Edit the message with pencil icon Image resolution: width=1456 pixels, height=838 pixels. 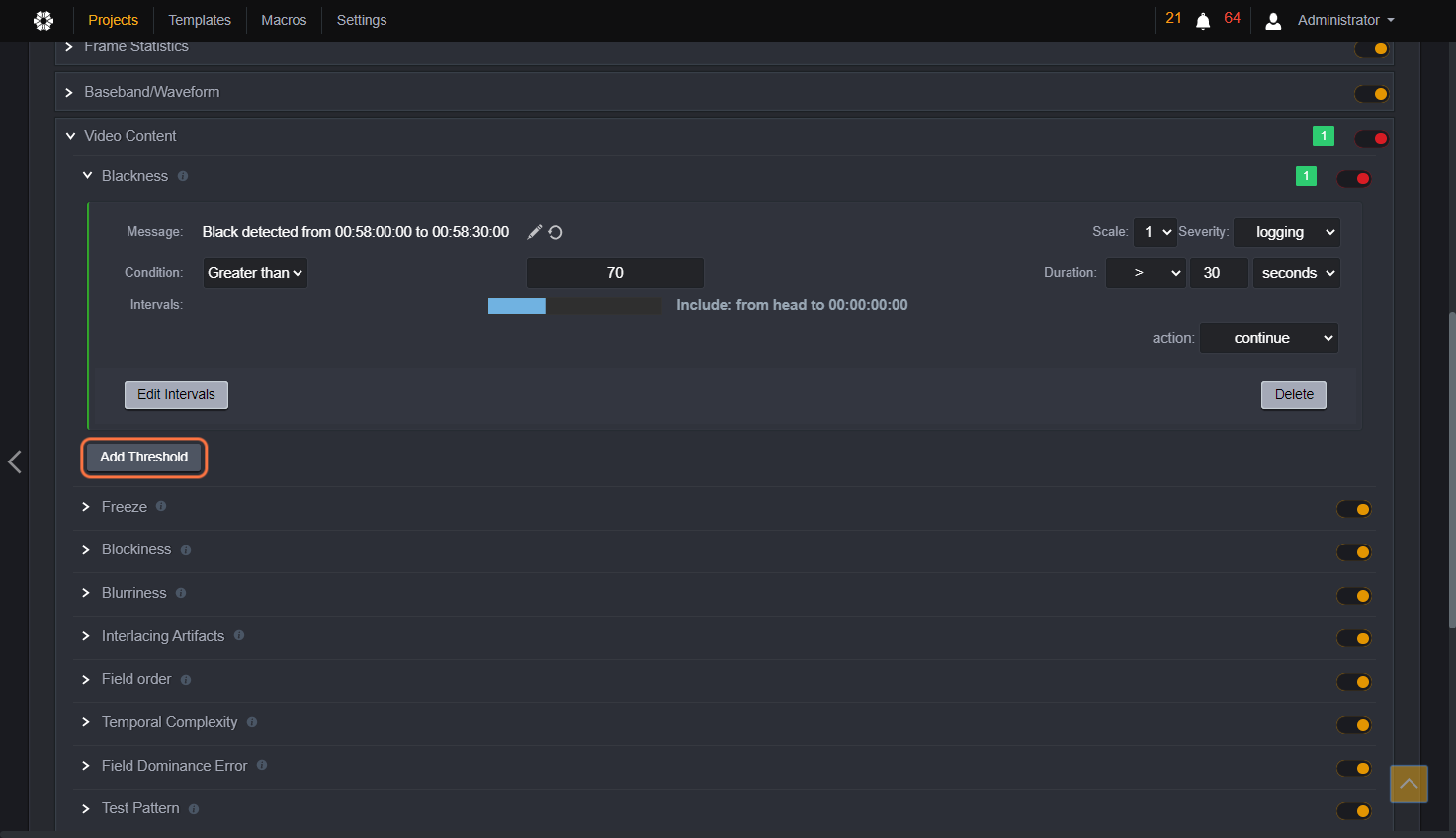point(535,232)
